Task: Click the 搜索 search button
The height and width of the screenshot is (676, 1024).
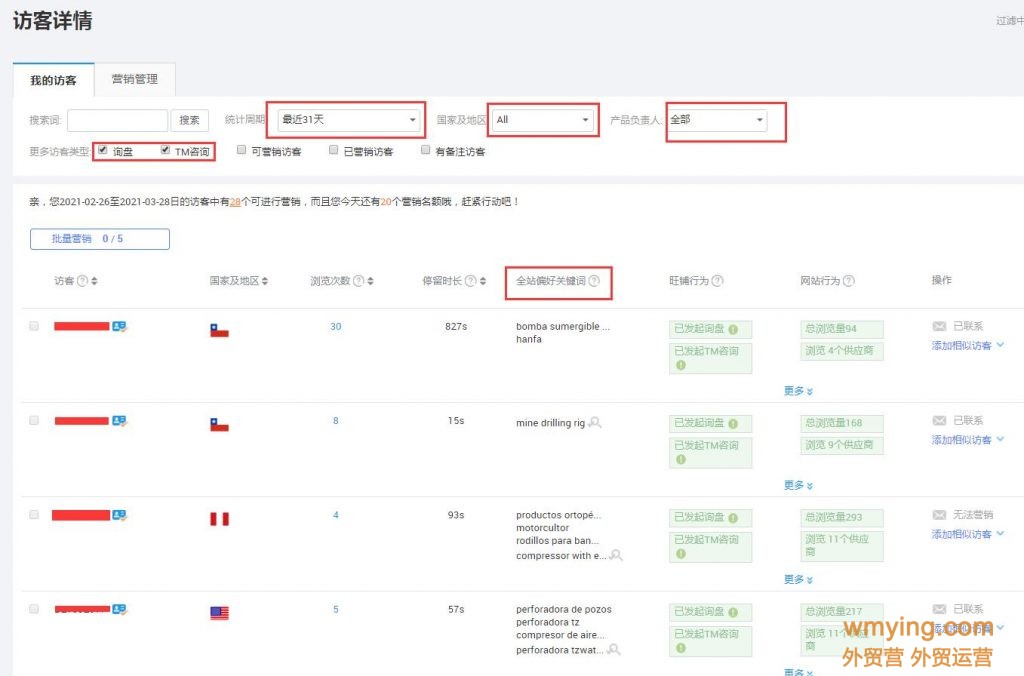Action: tap(190, 119)
